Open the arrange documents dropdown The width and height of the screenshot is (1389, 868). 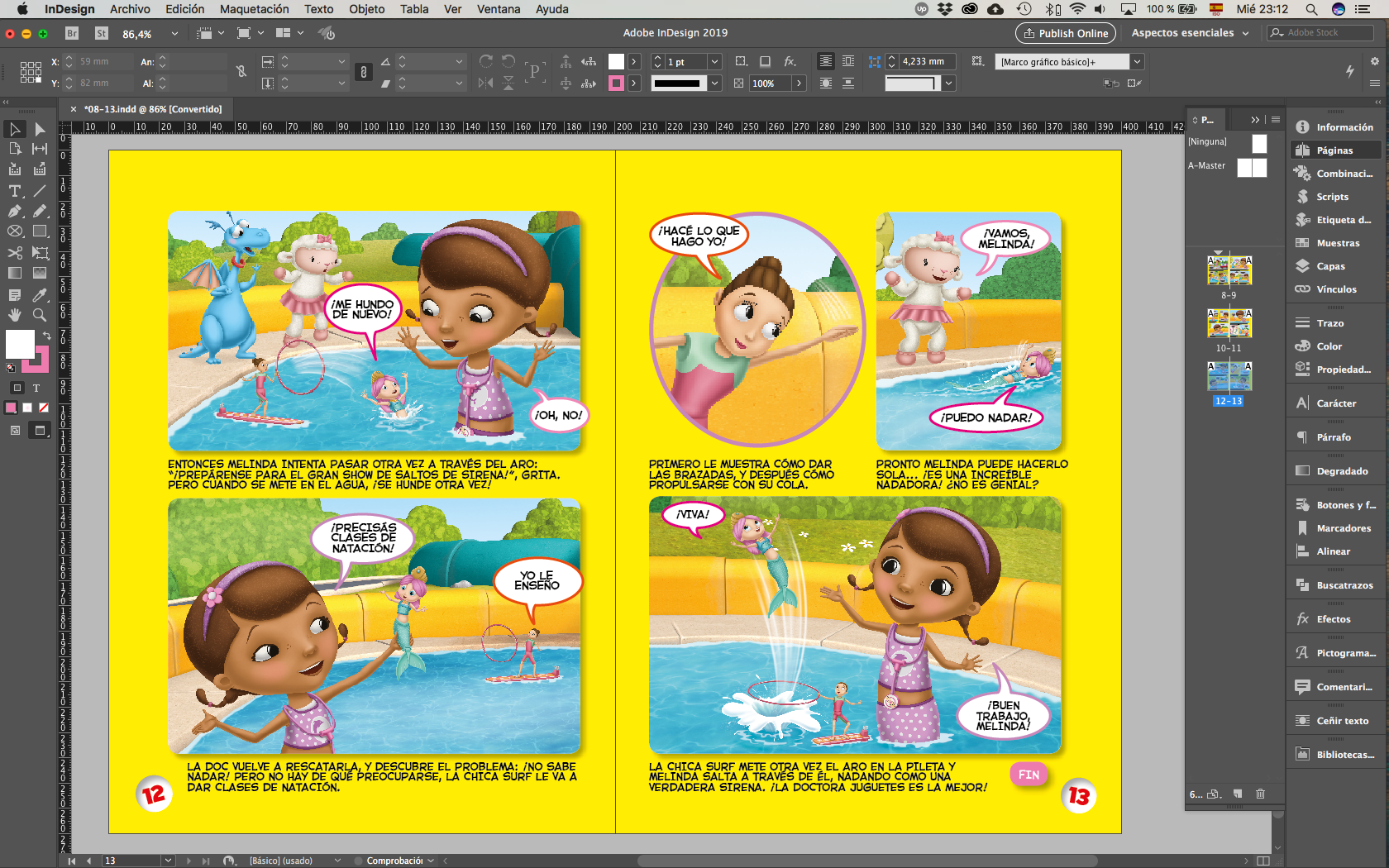(289, 33)
